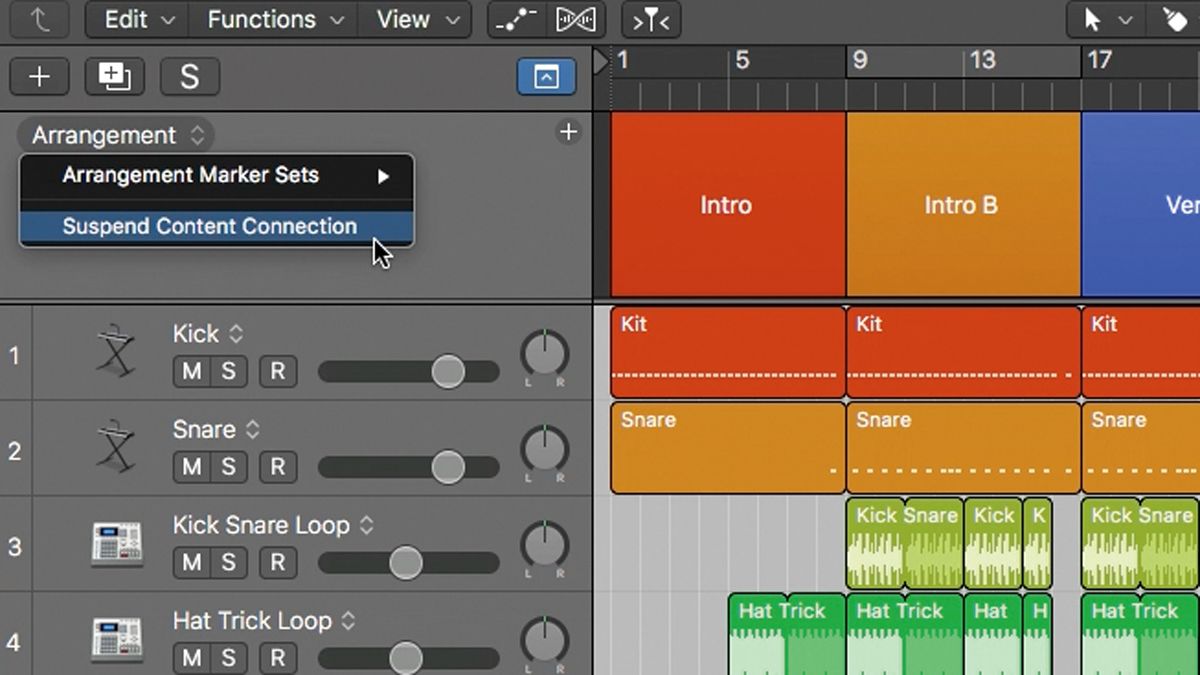Click the global S solo icon above tracks
1200x675 pixels.
189,76
